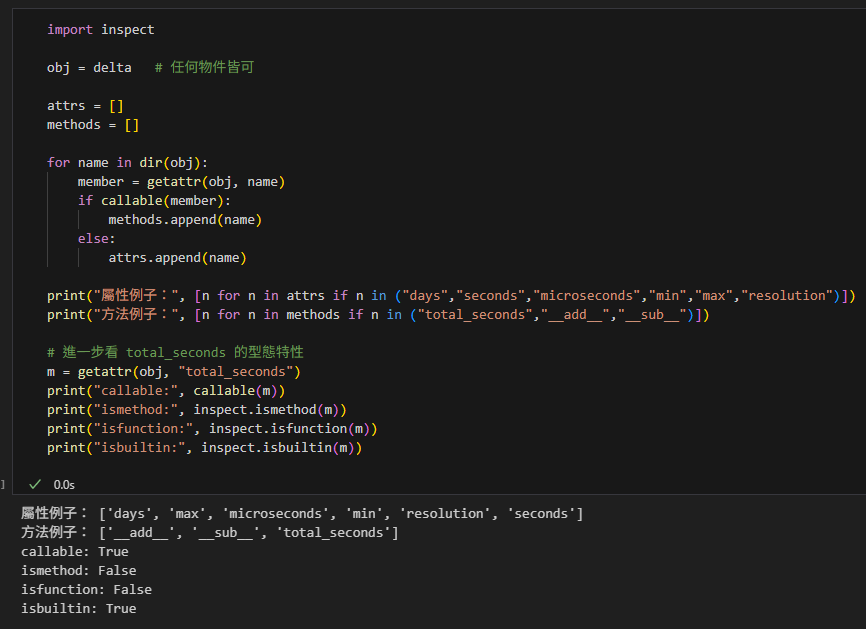Screen dimensions: 866x629
Task: Click the 'methods.append(name)' line
Action: tap(185, 220)
